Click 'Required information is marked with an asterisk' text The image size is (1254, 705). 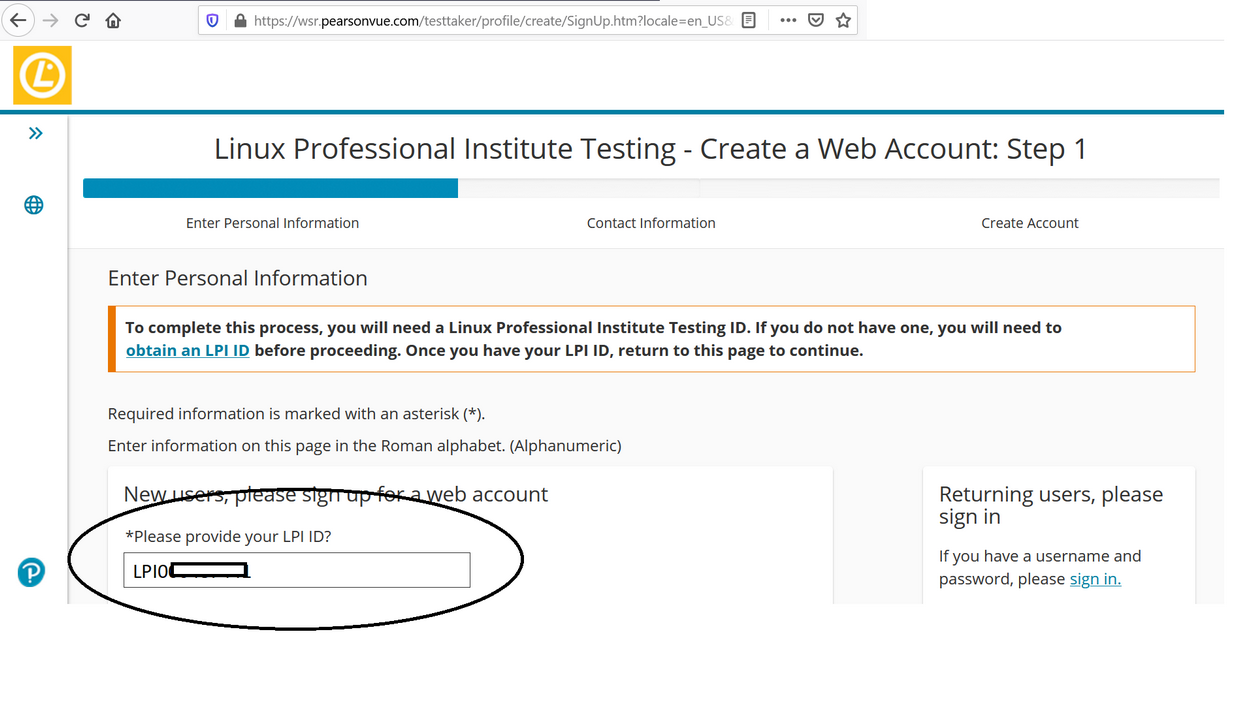click(x=296, y=414)
